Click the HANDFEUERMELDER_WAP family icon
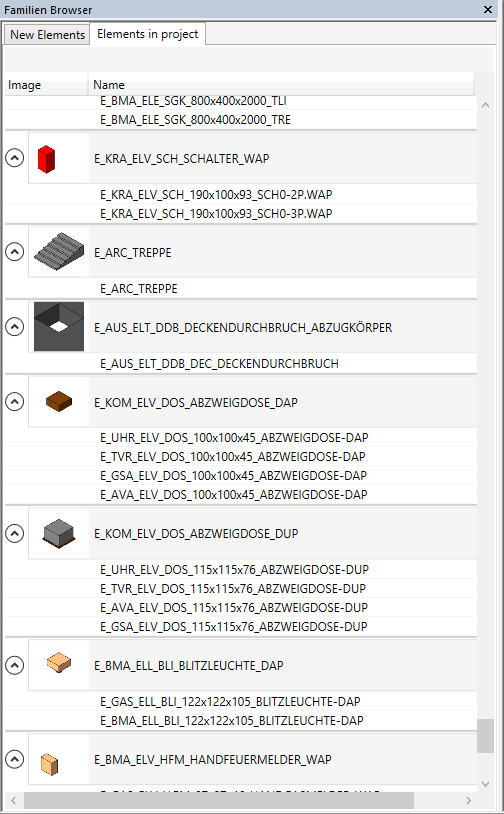 50,764
